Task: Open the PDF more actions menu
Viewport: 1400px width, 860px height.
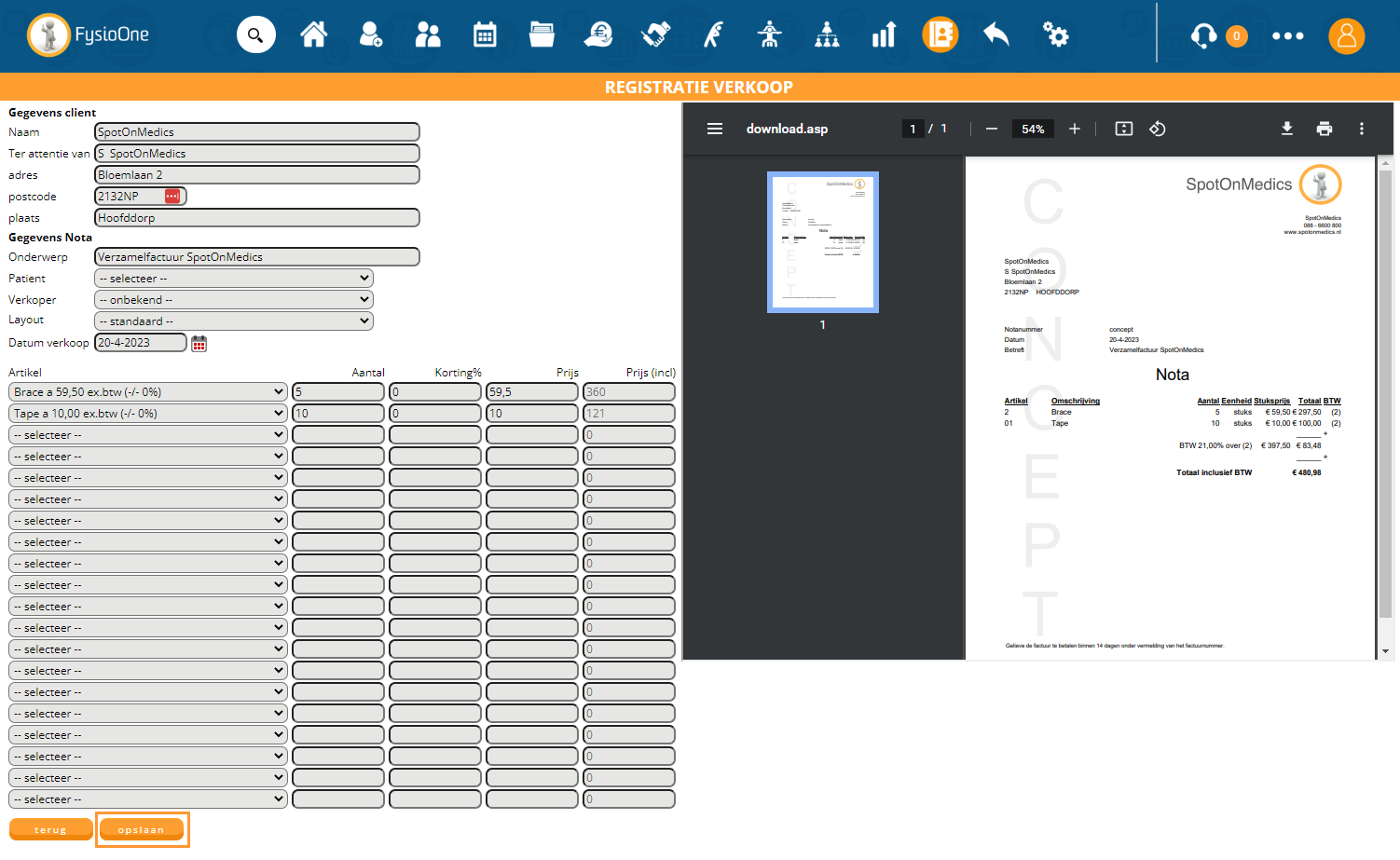Action: coord(1361,129)
